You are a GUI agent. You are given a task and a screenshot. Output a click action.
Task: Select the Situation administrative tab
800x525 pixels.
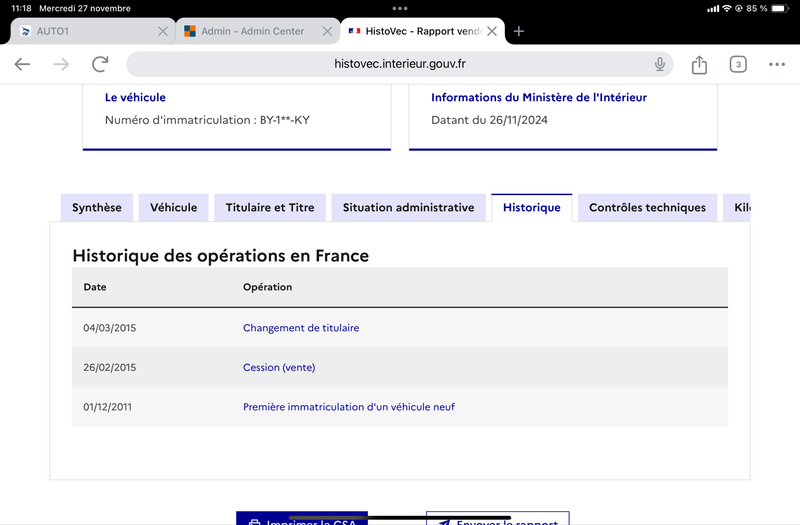(x=408, y=208)
